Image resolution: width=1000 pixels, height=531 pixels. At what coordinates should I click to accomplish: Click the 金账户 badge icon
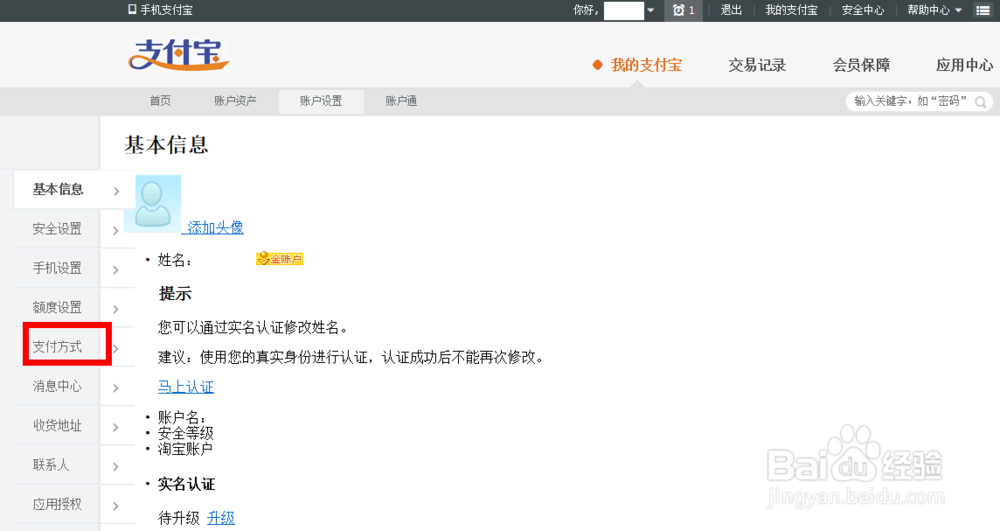[279, 259]
